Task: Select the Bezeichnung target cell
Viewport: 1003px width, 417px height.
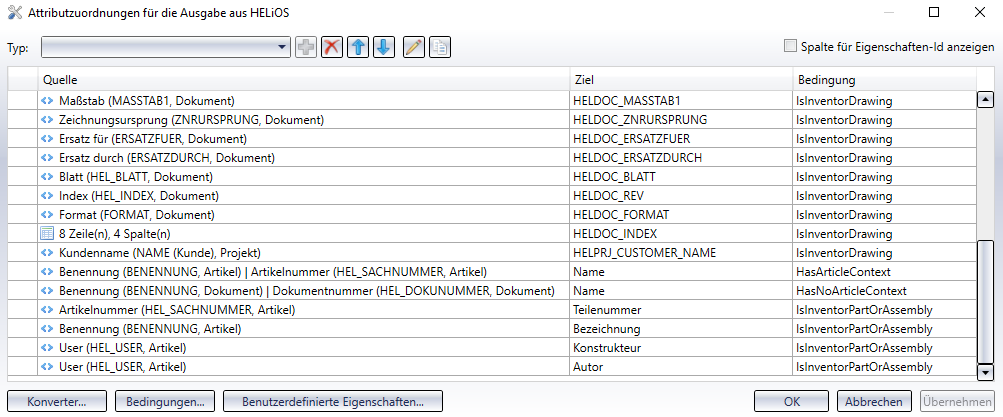Action: tap(681, 329)
